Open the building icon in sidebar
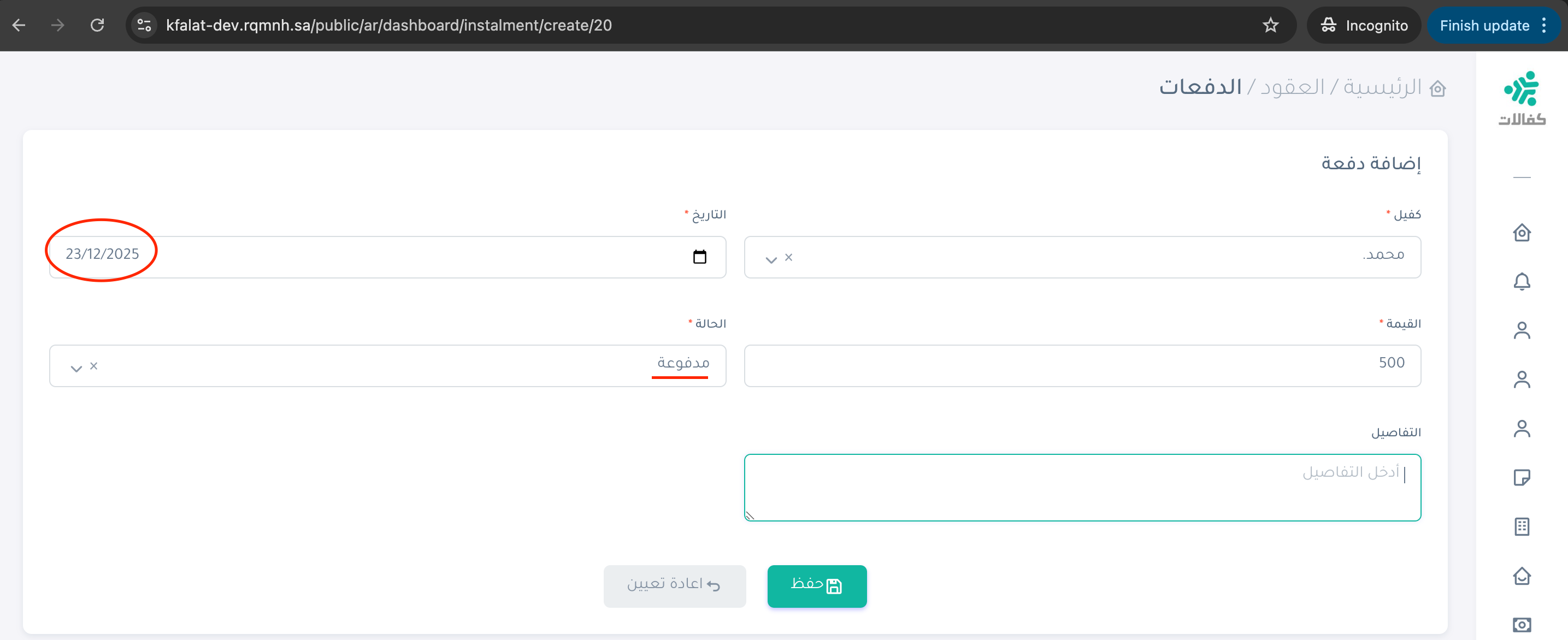 [1521, 526]
